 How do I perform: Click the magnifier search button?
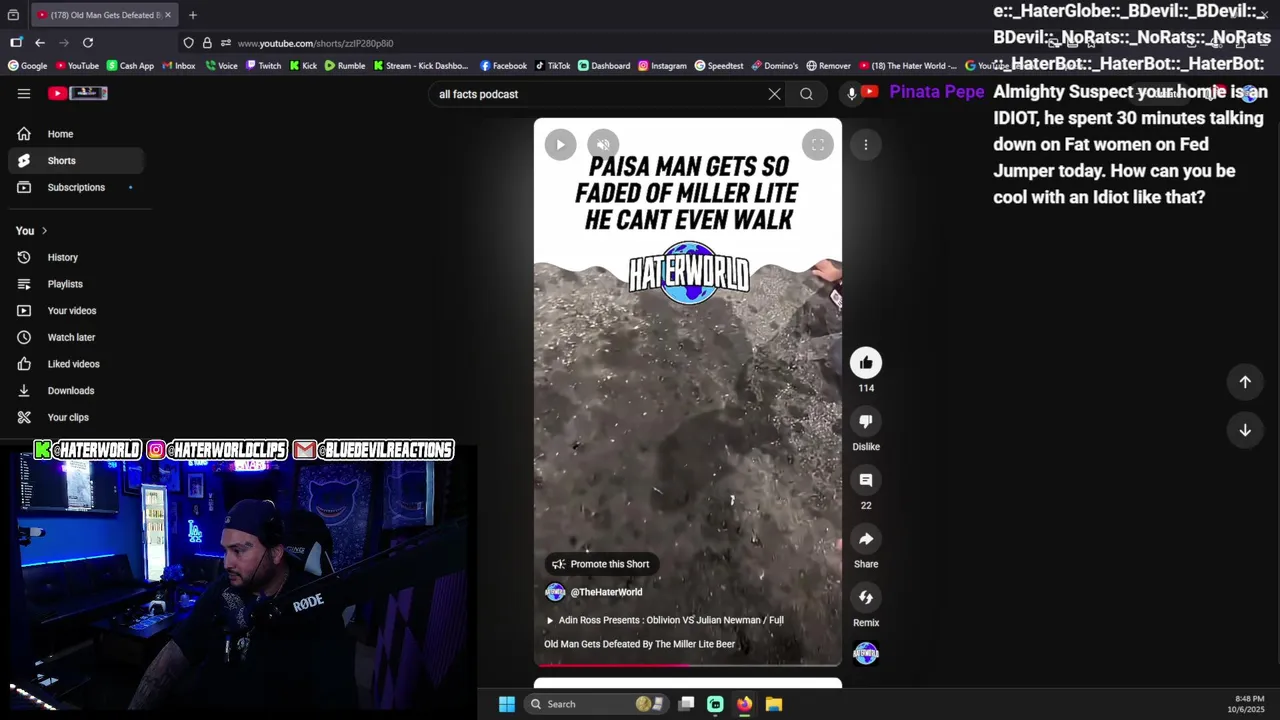coord(806,94)
